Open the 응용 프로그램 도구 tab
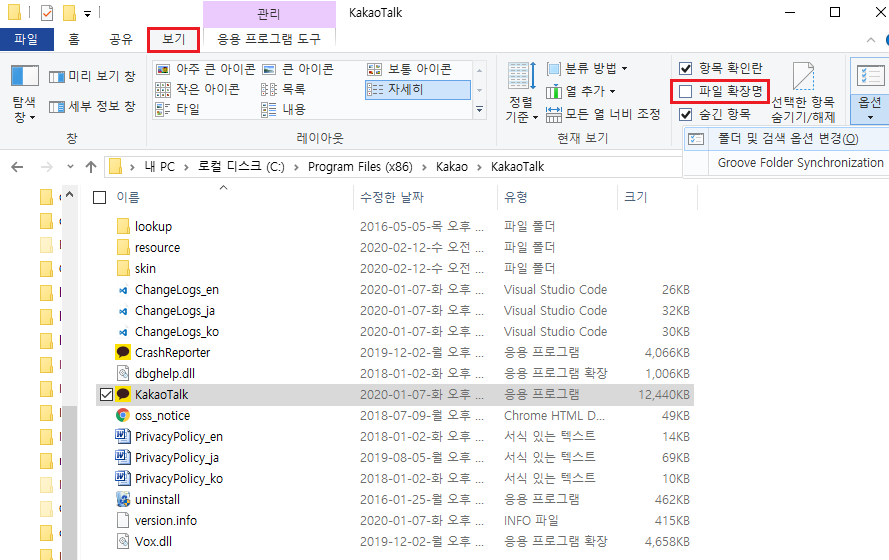This screenshot has width=889, height=560. 269,39
